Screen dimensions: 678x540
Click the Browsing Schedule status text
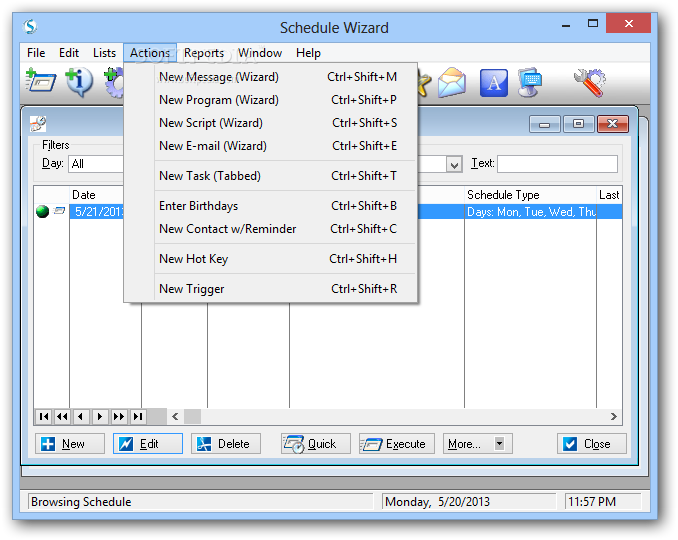click(x=81, y=502)
